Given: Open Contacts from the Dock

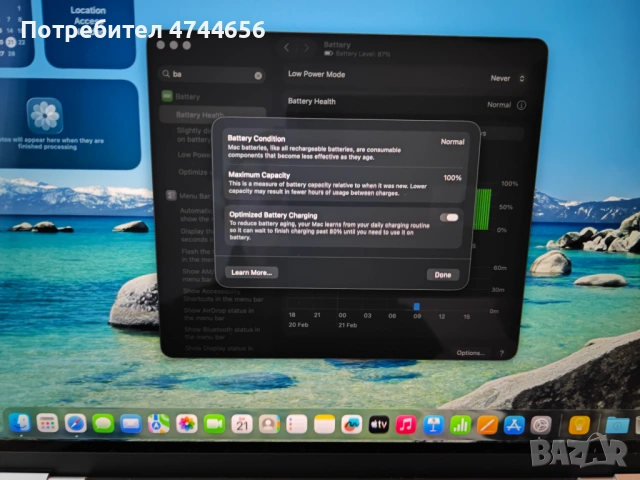Looking at the screenshot, I should tap(269, 425).
